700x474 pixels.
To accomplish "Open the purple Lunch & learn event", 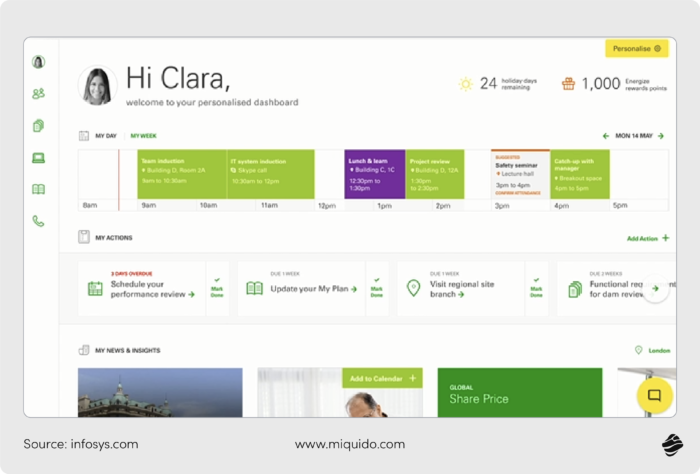I will pos(375,174).
